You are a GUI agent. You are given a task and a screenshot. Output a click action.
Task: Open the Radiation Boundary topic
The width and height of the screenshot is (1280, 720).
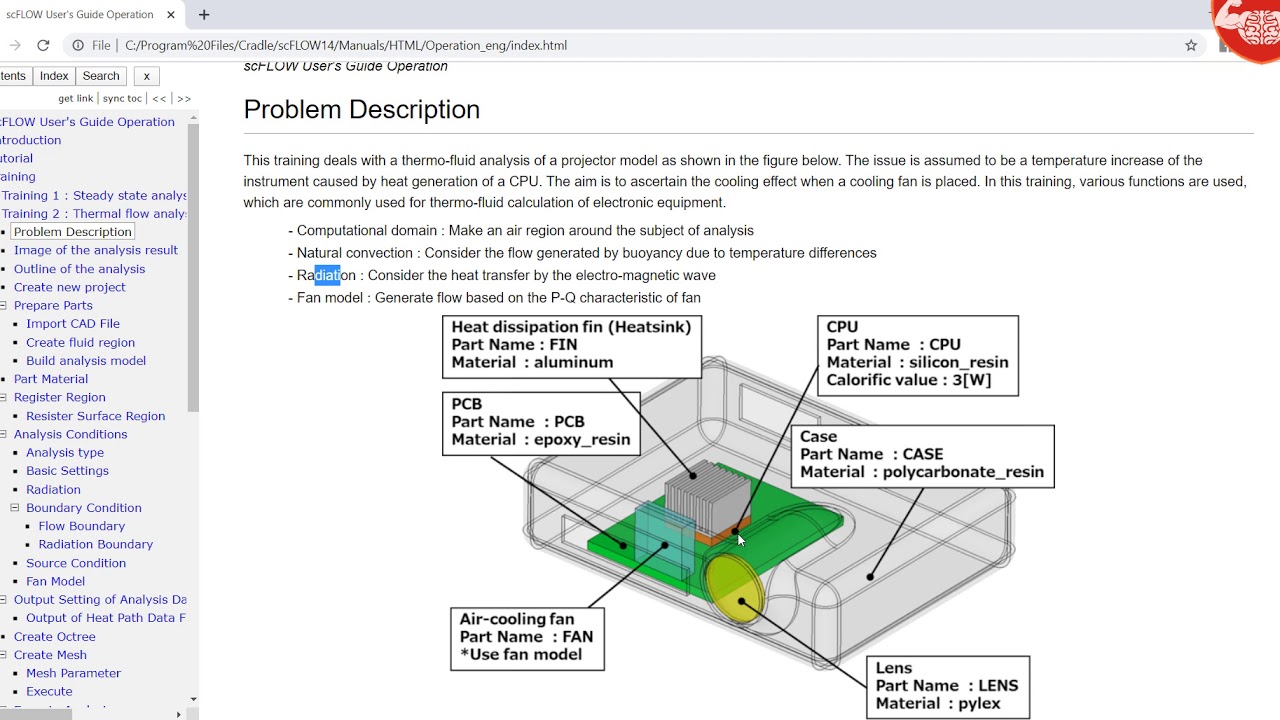click(96, 544)
